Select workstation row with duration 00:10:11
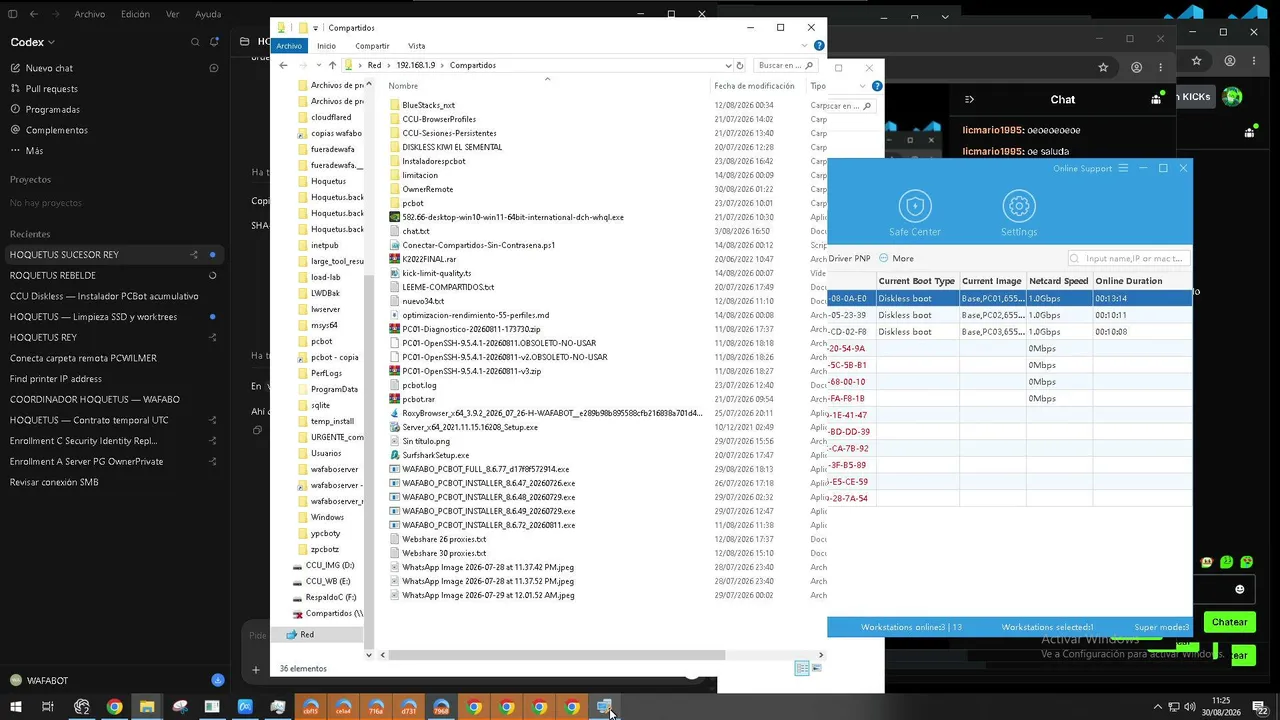 1010,315
